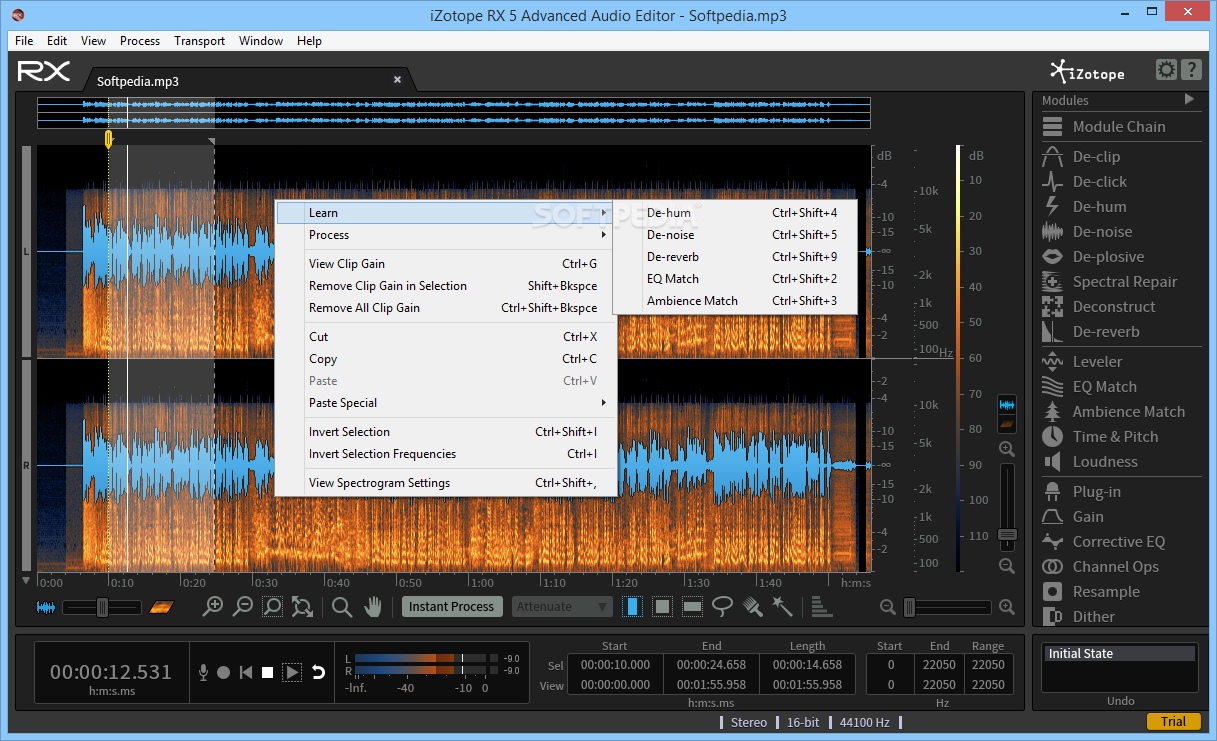The height and width of the screenshot is (741, 1217).
Task: Choose Invert Selection Frequencies
Action: [x=446, y=454]
